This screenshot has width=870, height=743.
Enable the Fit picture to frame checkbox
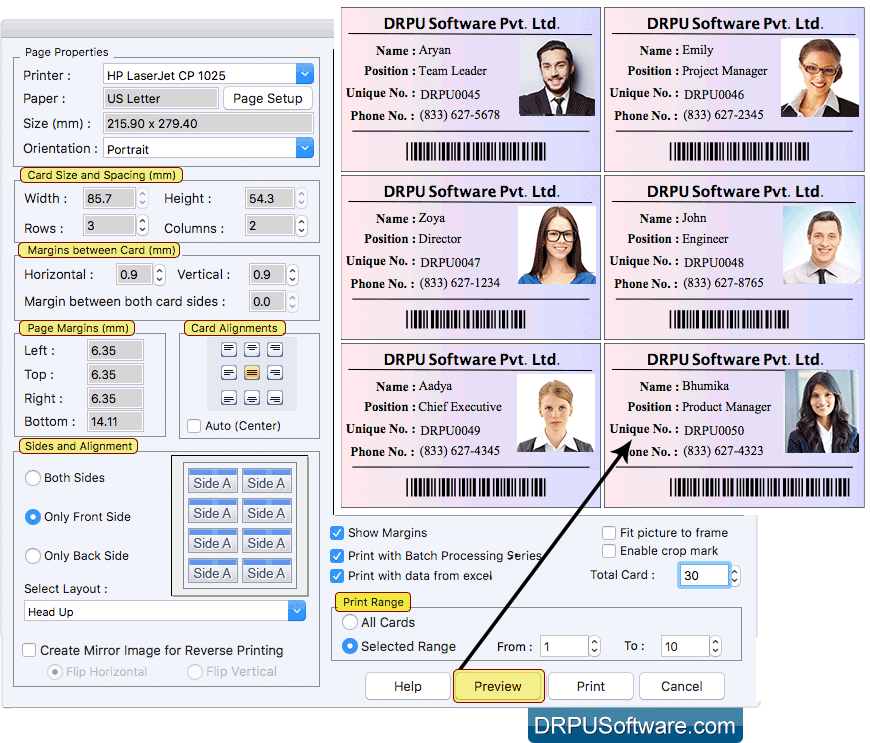point(608,533)
